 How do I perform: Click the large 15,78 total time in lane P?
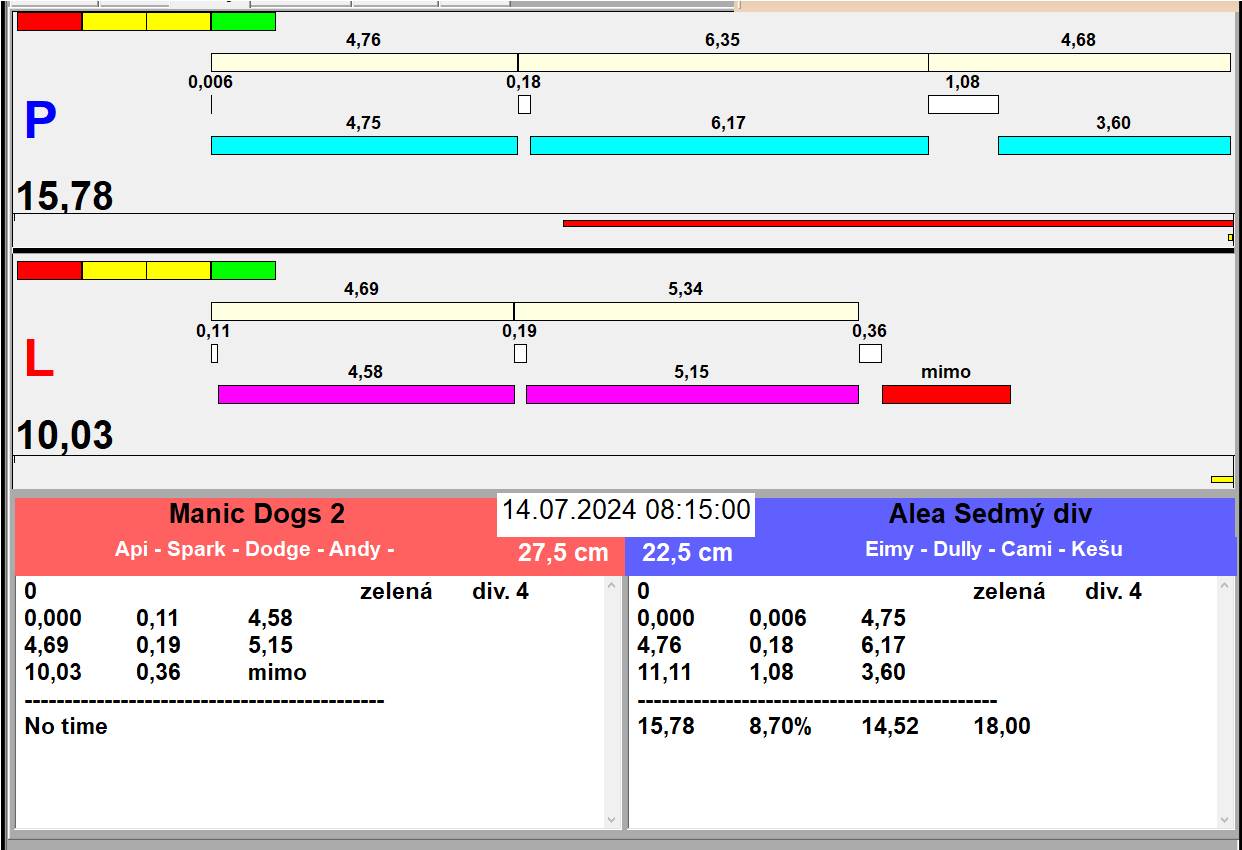click(65, 196)
